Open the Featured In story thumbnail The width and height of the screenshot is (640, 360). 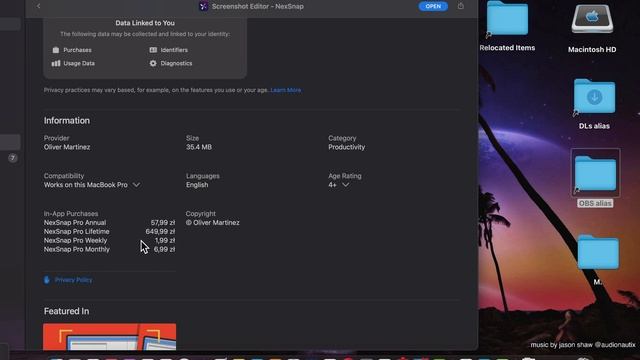click(110, 337)
